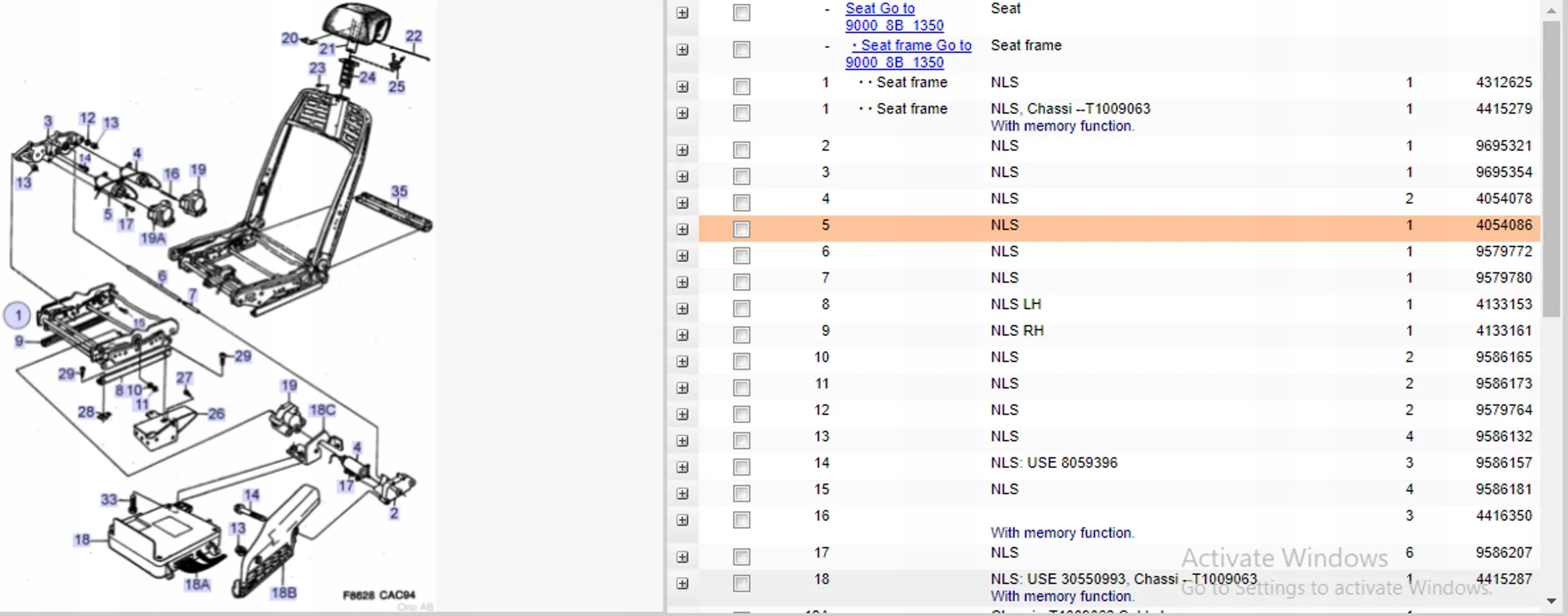Select part number 9586173

click(1503, 384)
